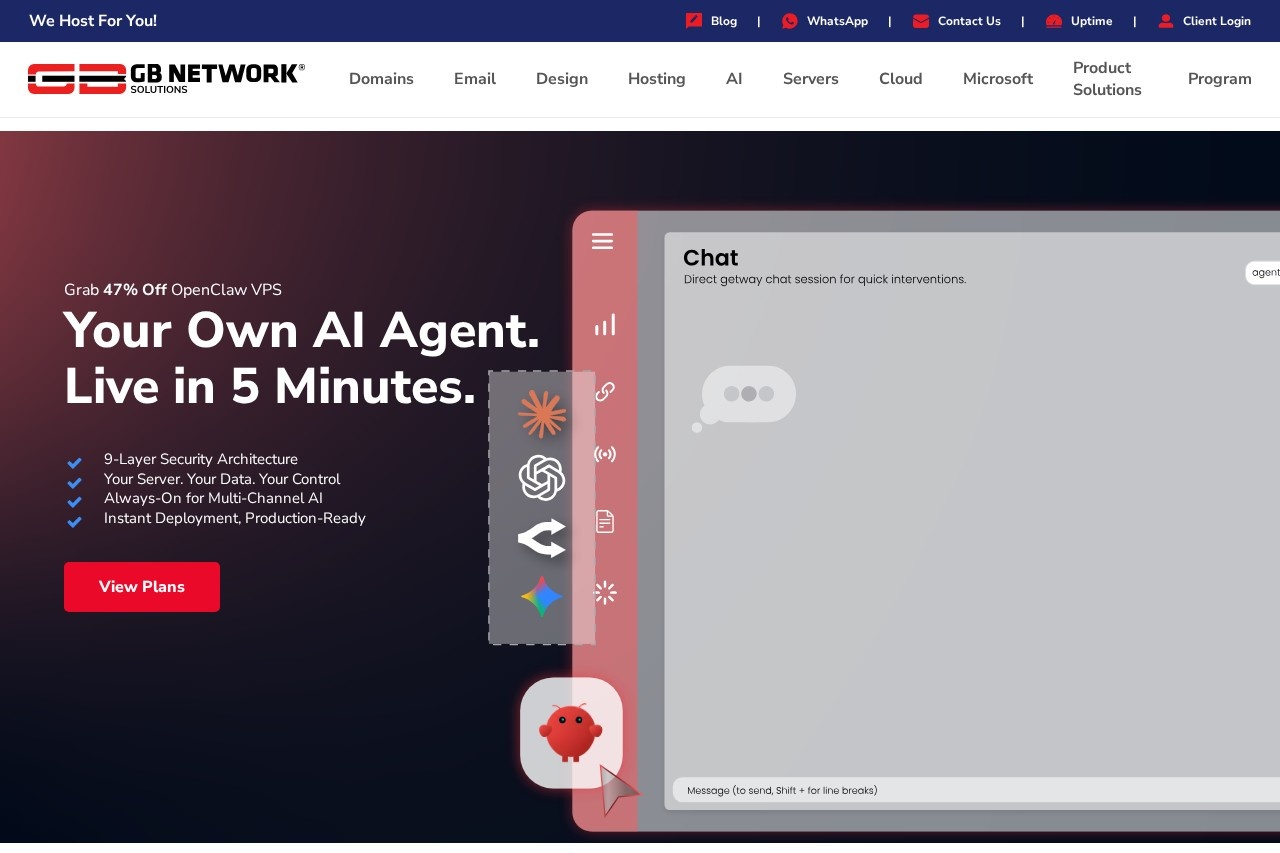This screenshot has height=853, width=1280.
Task: Click the WhatsApp link in top bar
Action: click(836, 21)
